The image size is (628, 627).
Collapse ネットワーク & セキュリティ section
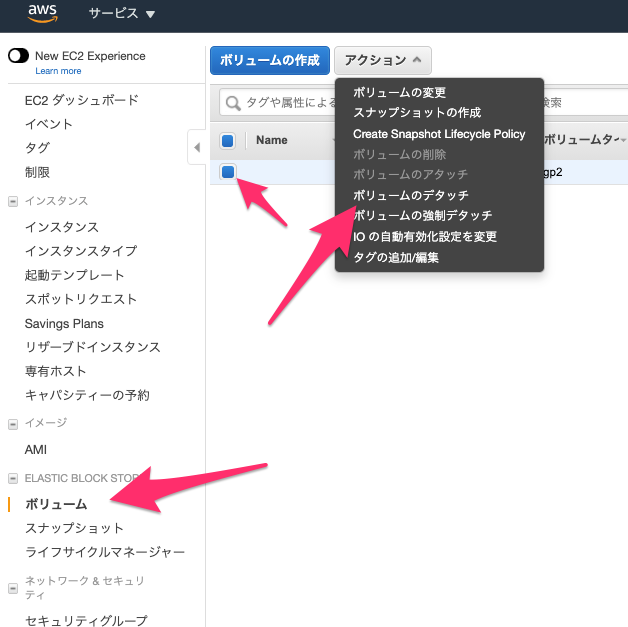coord(13,588)
